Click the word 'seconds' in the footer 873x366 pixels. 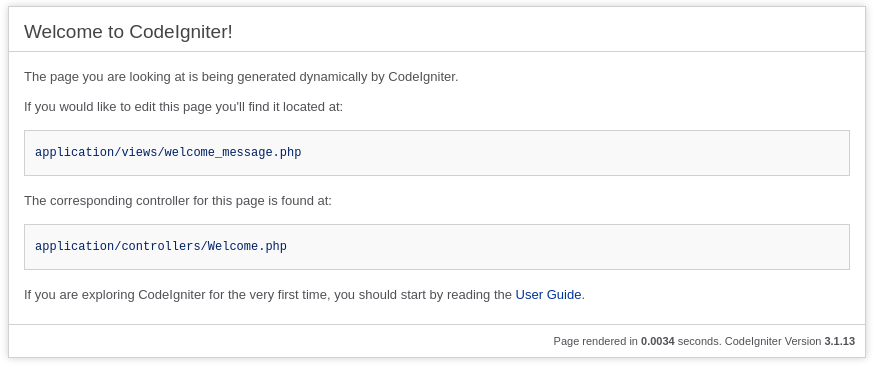click(x=699, y=341)
